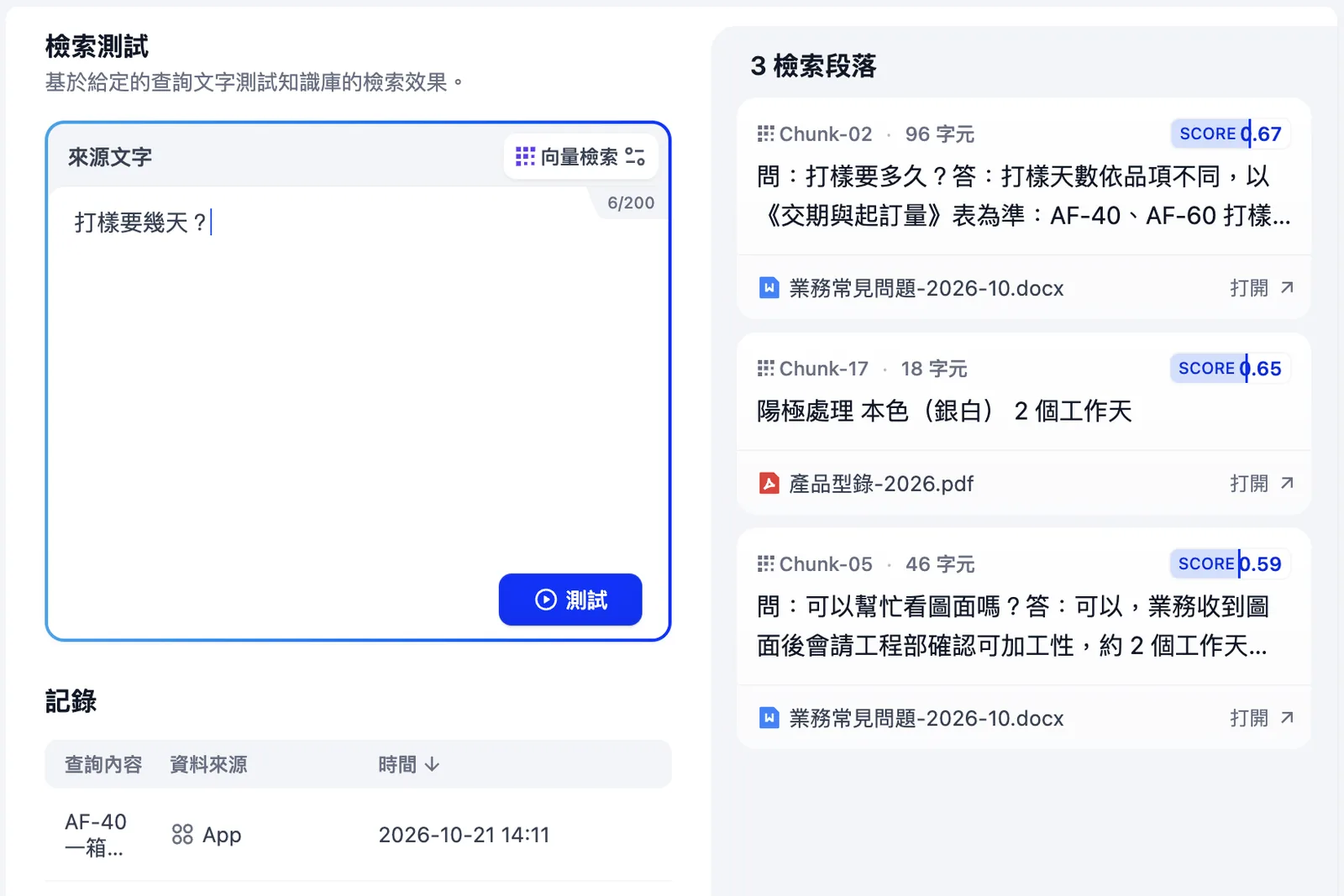Click the 記錄 section heading
Image resolution: width=1344 pixels, height=896 pixels.
(x=71, y=701)
